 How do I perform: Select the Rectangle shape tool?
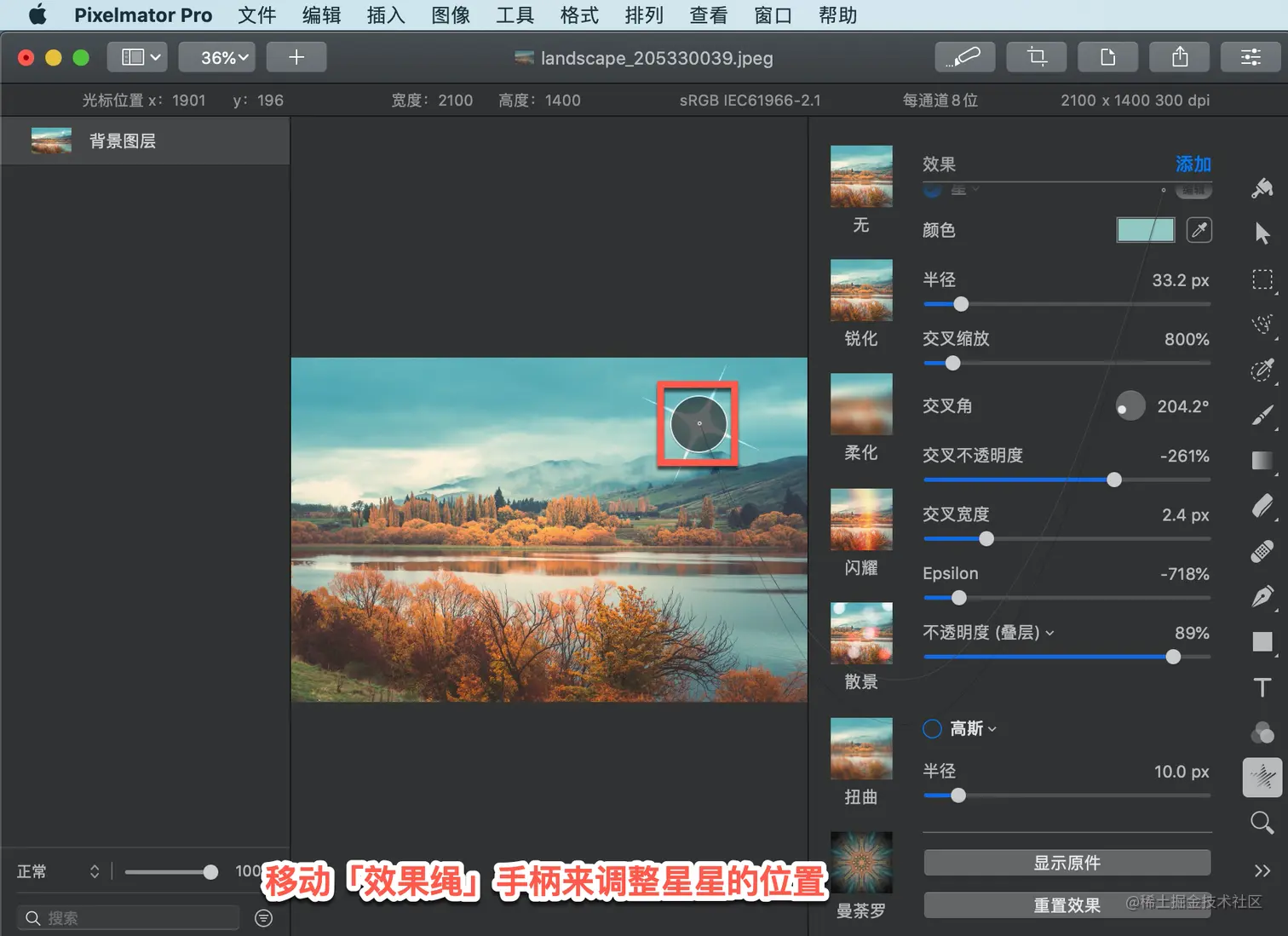tap(1262, 641)
